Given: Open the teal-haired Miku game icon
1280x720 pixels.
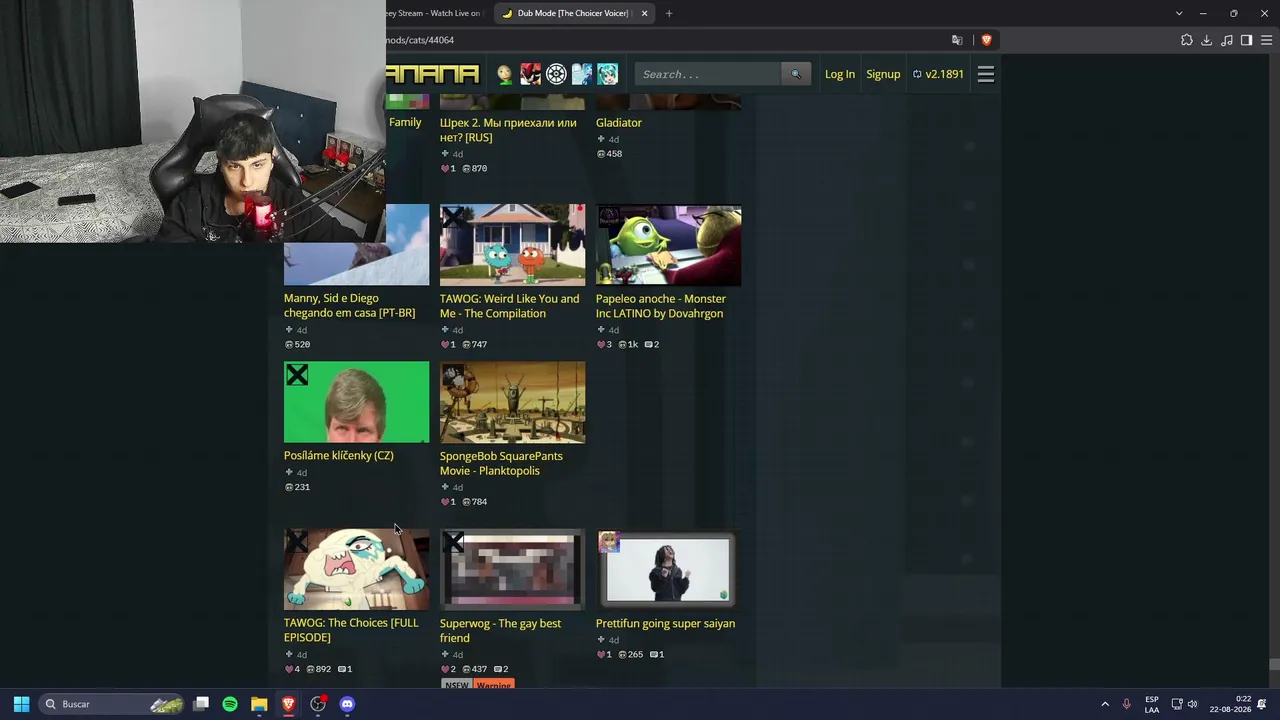Looking at the screenshot, I should [x=607, y=74].
